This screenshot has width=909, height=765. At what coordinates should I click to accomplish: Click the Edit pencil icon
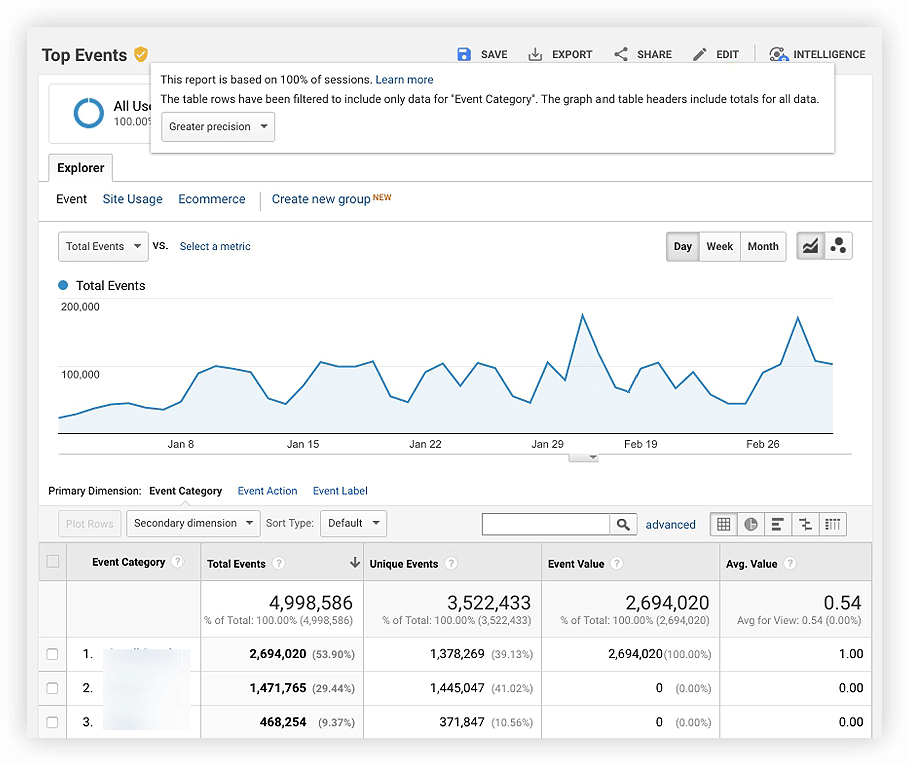pyautogui.click(x=700, y=54)
